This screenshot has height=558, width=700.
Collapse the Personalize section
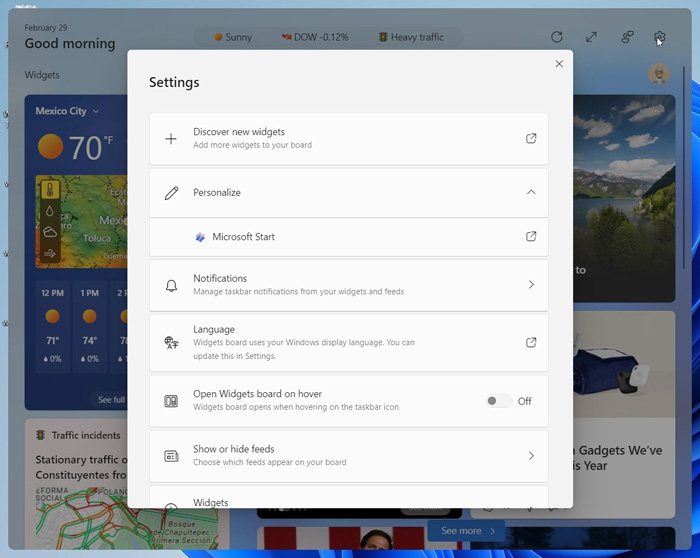tap(531, 192)
